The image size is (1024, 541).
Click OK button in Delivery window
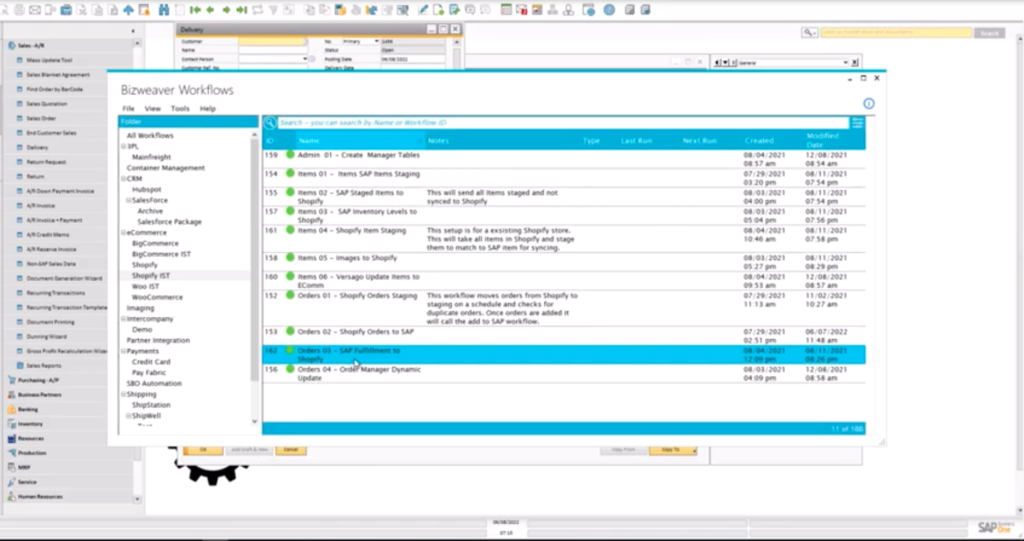coord(202,450)
